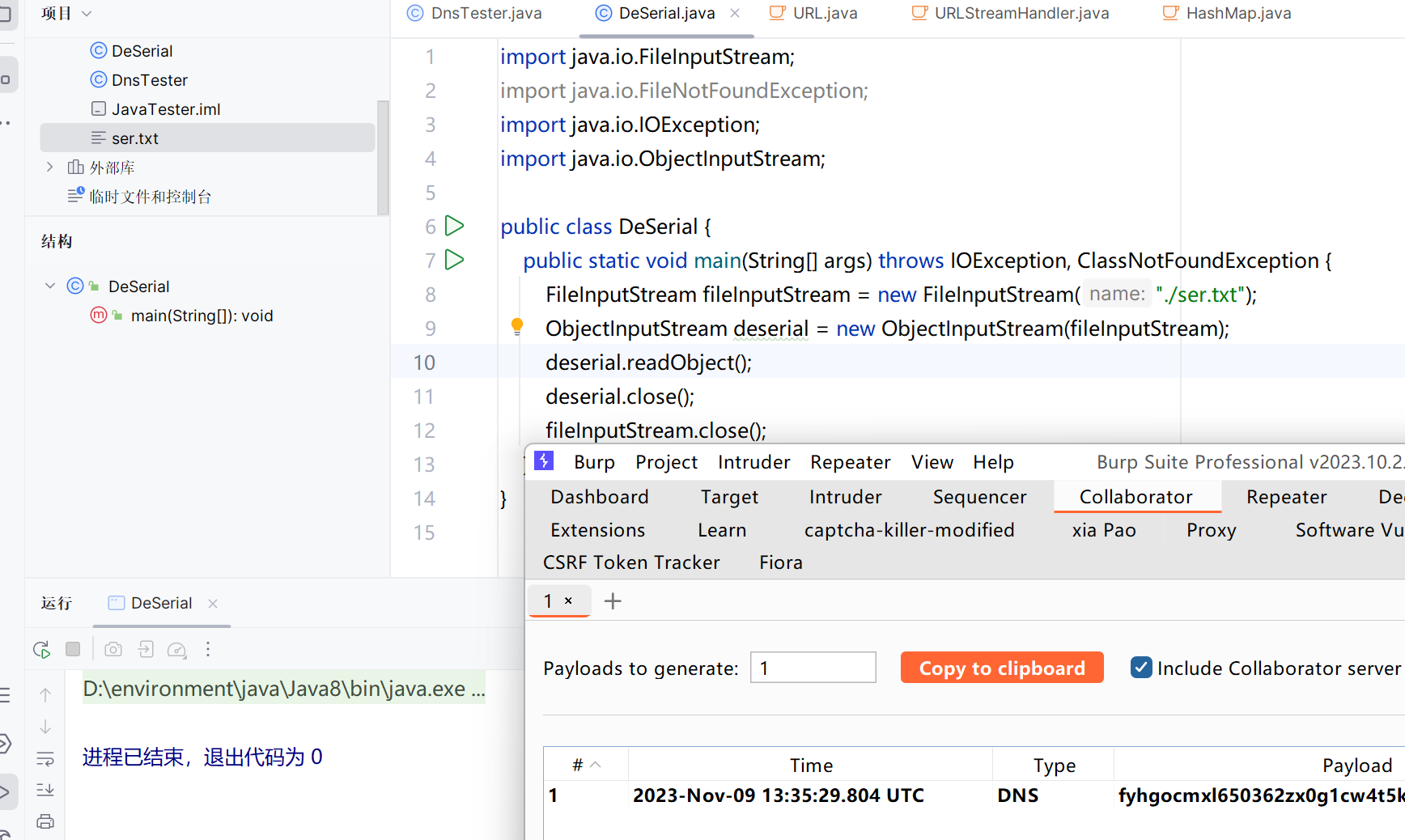Image resolution: width=1405 pixels, height=840 pixels.
Task: Open the Repeater tab in Burp Suite
Action: click(1286, 497)
